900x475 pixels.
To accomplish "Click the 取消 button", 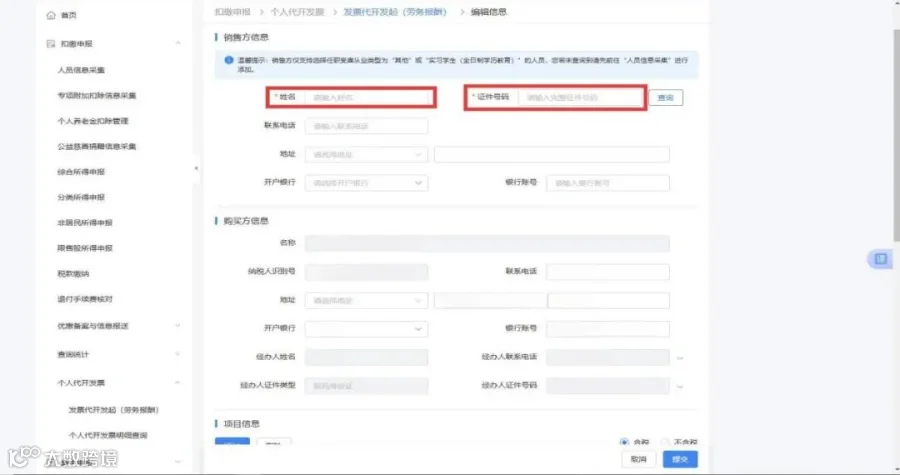I will point(638,460).
